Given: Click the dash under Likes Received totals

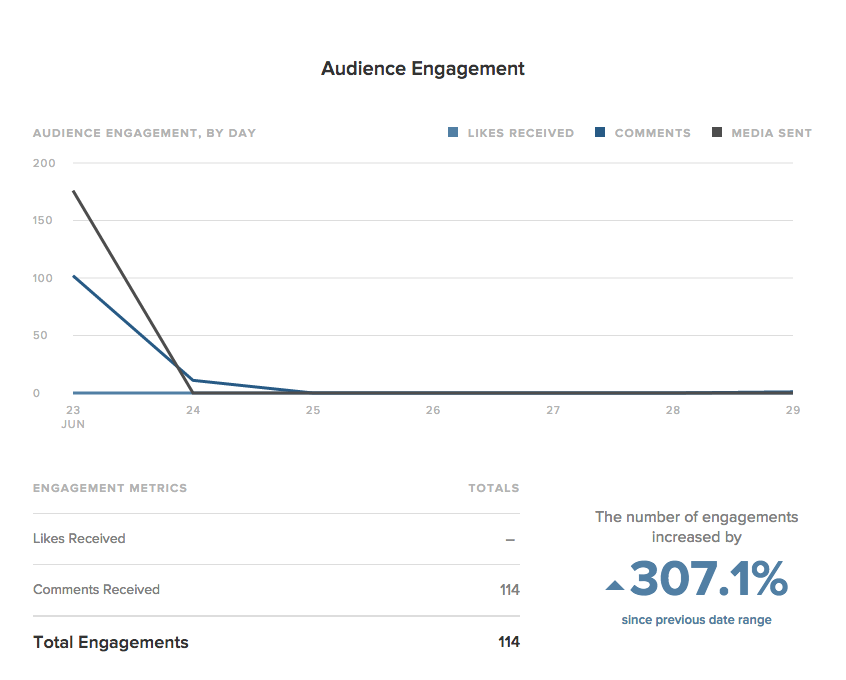Looking at the screenshot, I should point(509,539).
